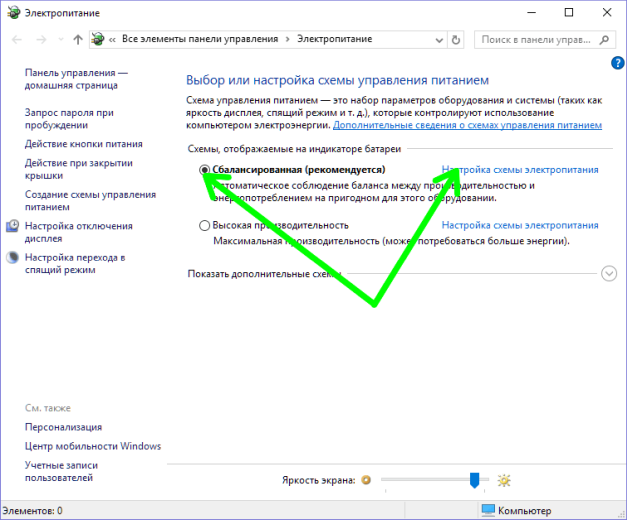The image size is (627, 520).
Task: Open Дополнительные сведения о схемах управления питанием link
Action: (x=467, y=125)
